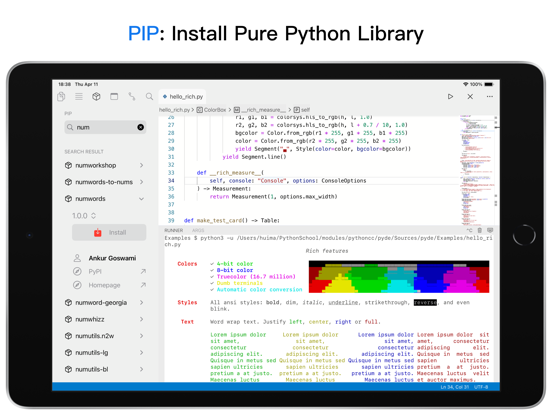Screen dimensions: 552x414
Task: Focus the PIP package search field
Action: coord(105,127)
